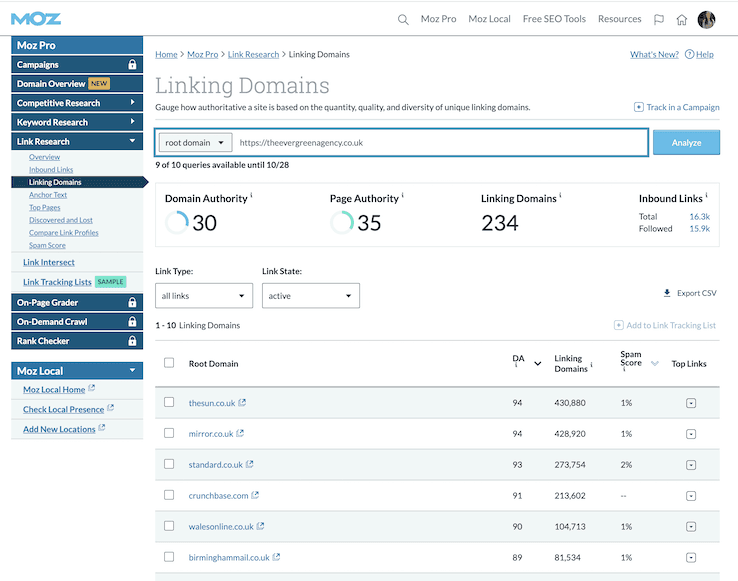Select the crunchbase.com row checkbox
The width and height of the screenshot is (738, 581).
[x=169, y=495]
